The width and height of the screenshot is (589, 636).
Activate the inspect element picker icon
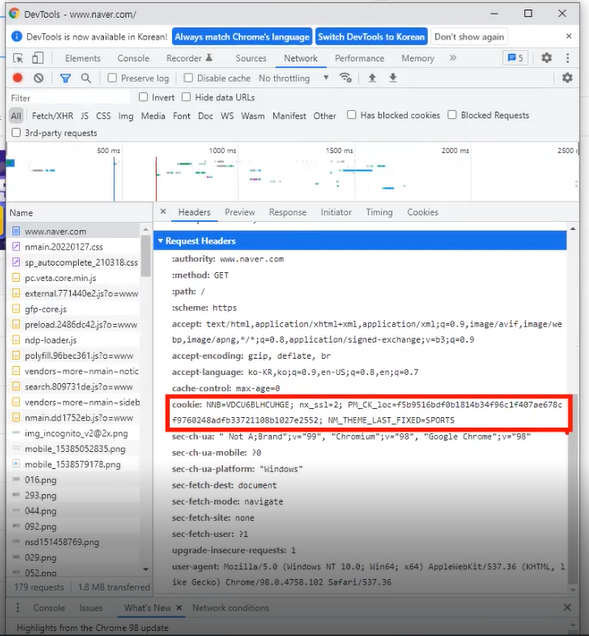tap(18, 58)
